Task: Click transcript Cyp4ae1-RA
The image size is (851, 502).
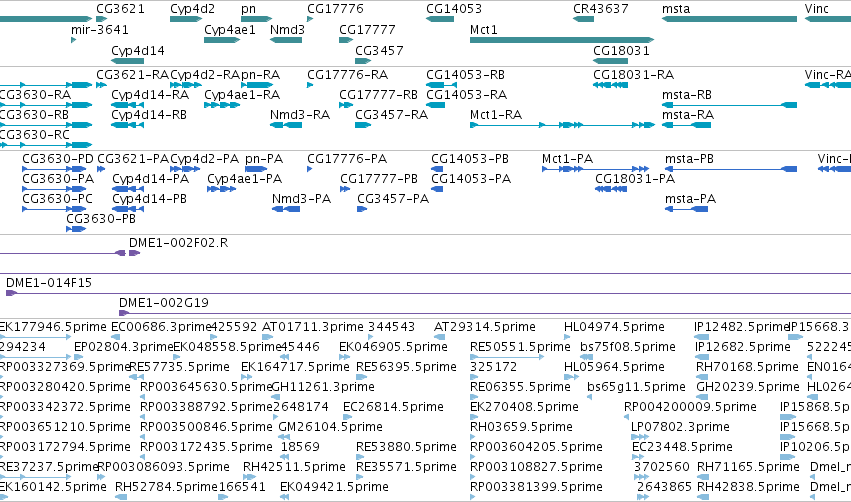Action: pyautogui.click(x=242, y=94)
